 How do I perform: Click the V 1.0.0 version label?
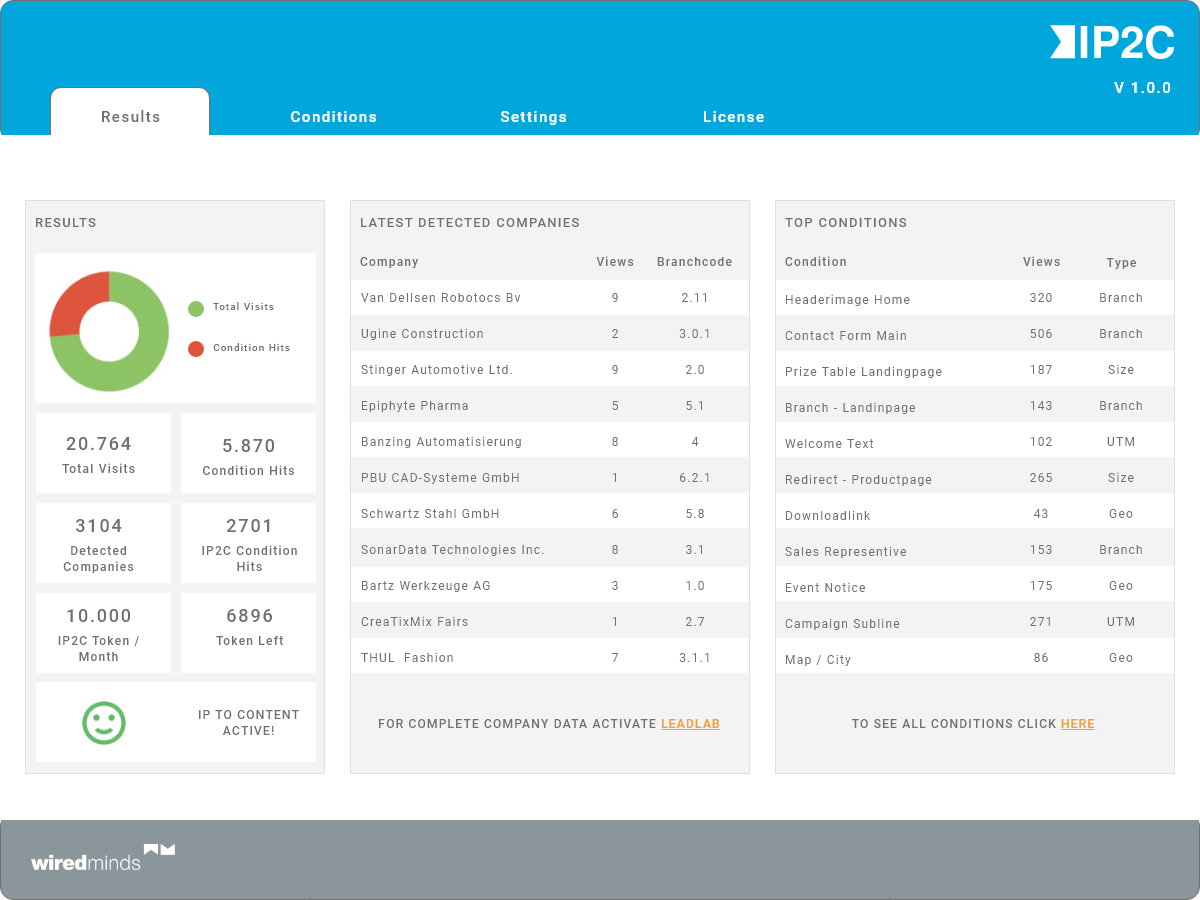pyautogui.click(x=1142, y=88)
